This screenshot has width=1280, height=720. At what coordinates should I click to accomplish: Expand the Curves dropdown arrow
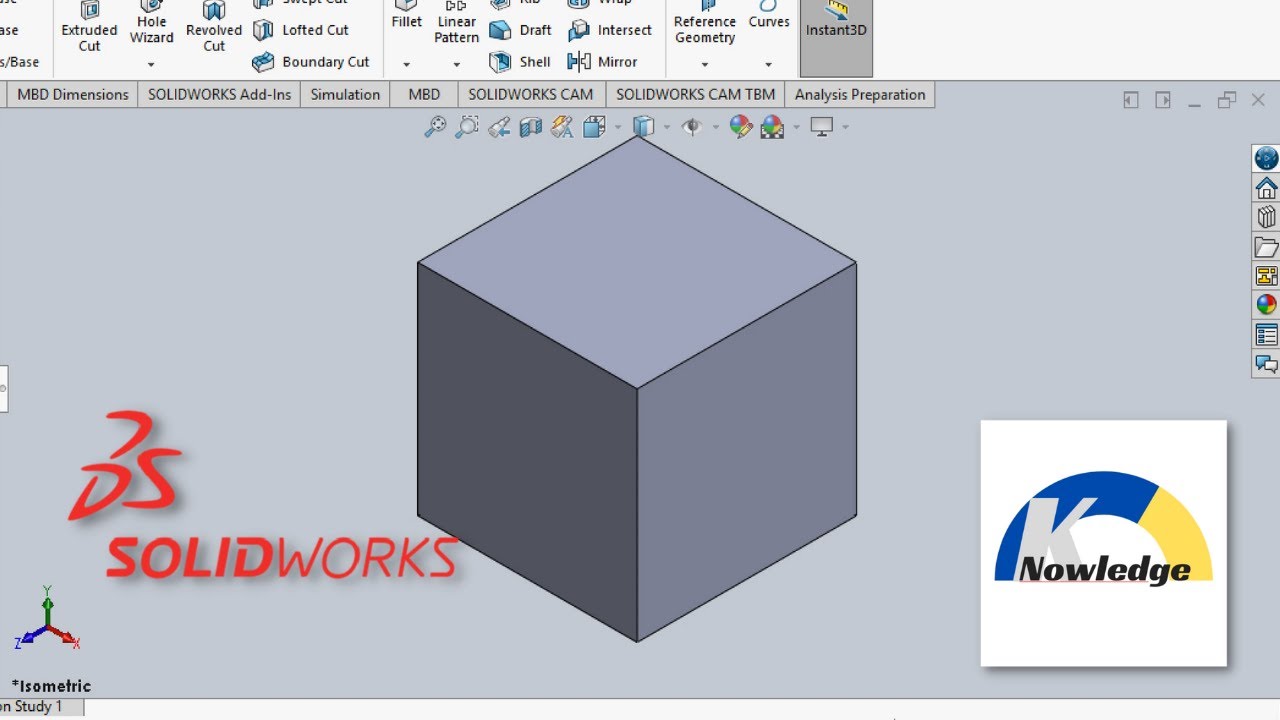coord(768,65)
